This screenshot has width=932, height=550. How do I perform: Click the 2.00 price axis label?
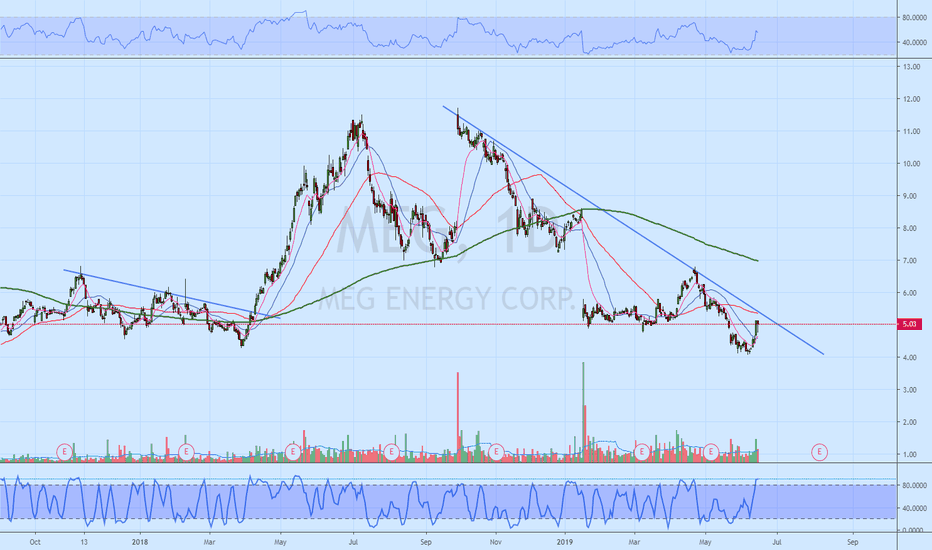click(912, 422)
